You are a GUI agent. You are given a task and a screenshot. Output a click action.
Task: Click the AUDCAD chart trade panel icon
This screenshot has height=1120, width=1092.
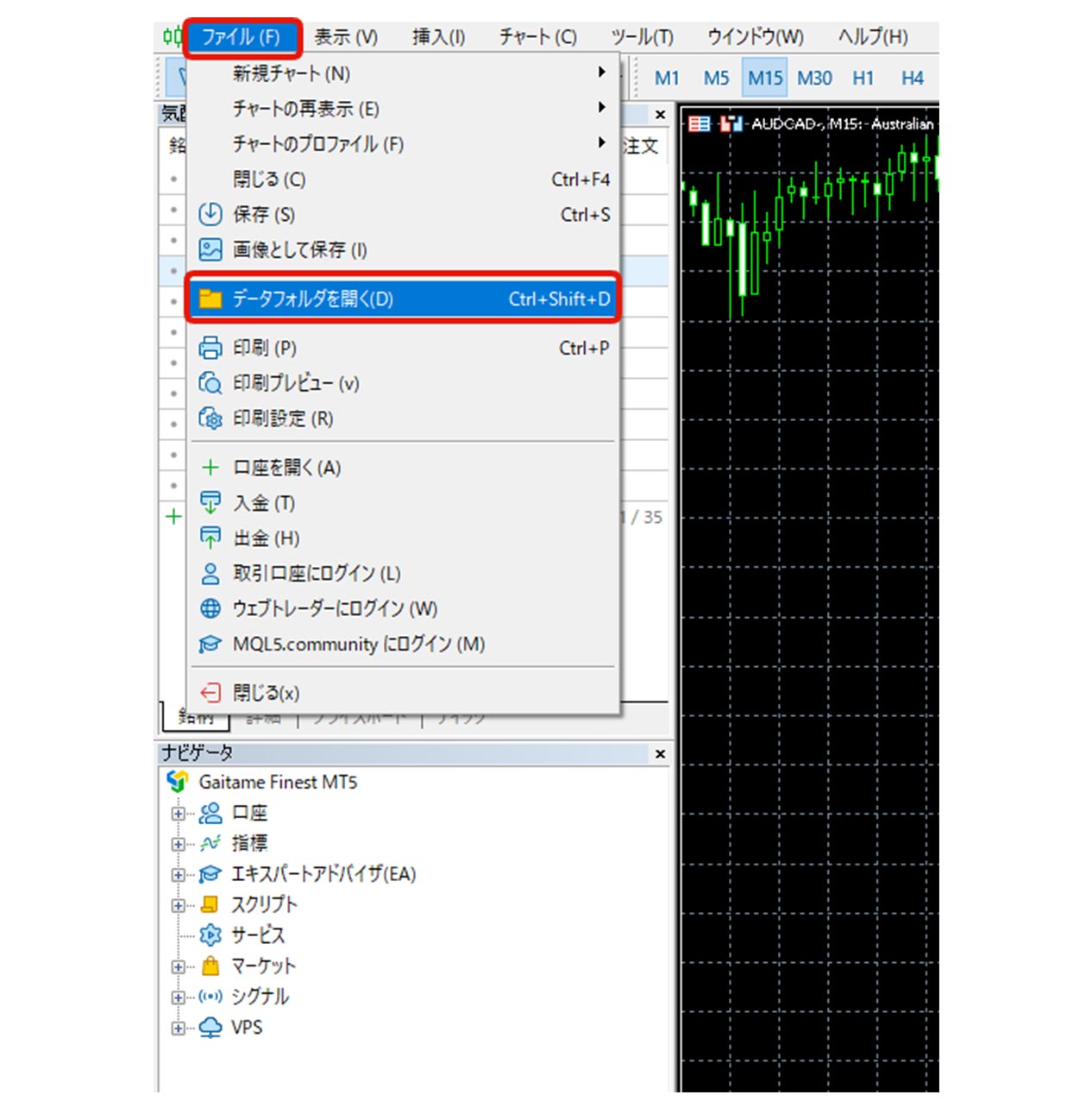tap(731, 124)
